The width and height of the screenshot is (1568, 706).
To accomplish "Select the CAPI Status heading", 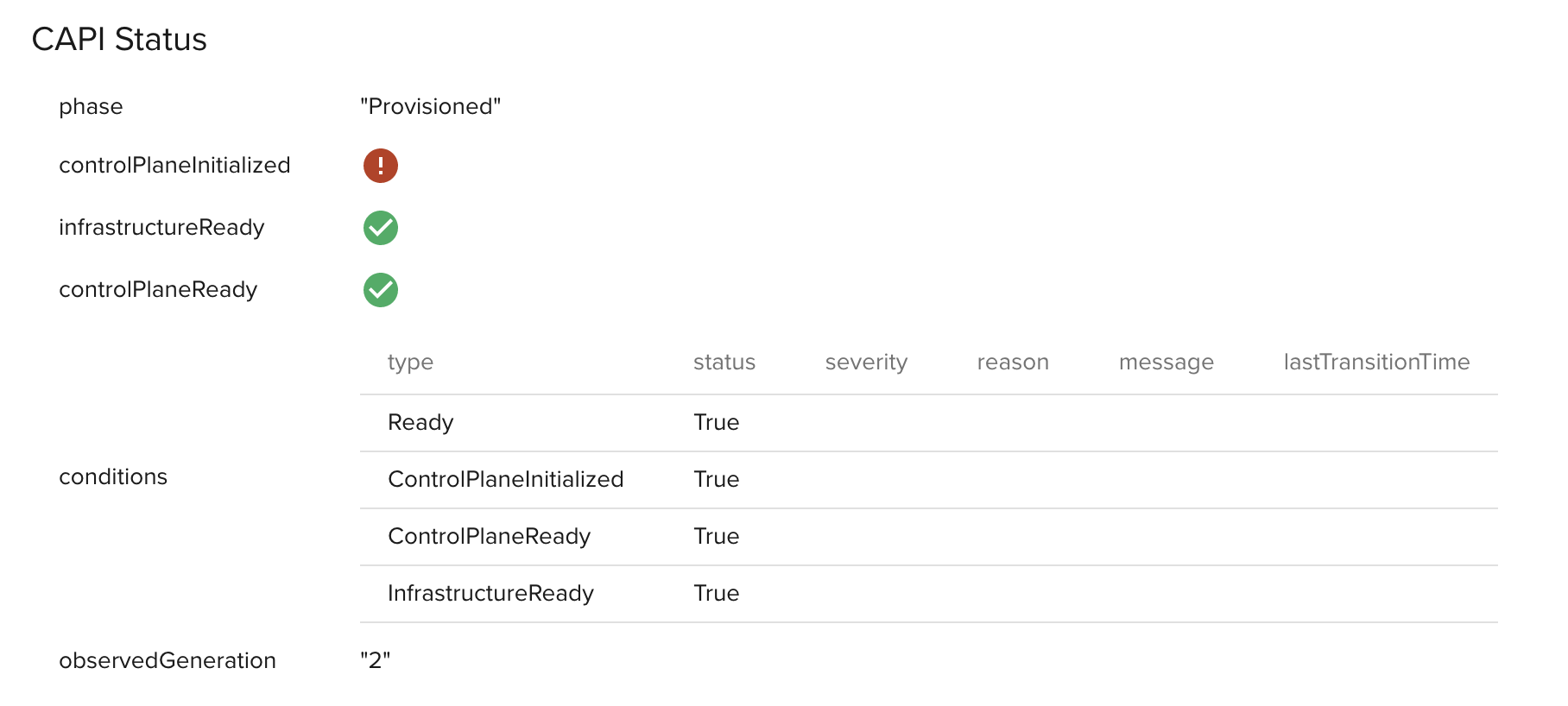I will (119, 40).
